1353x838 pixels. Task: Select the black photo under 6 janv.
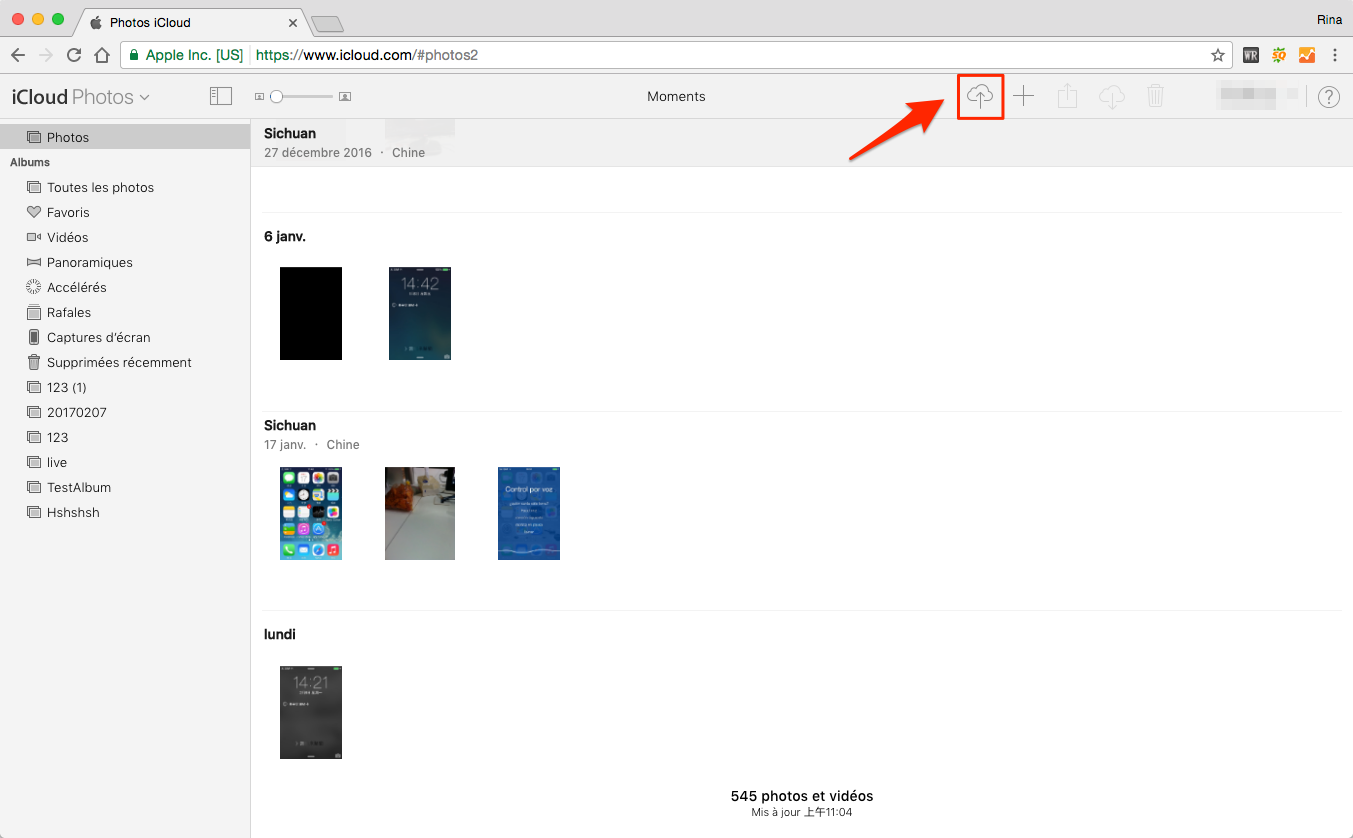[x=311, y=313]
